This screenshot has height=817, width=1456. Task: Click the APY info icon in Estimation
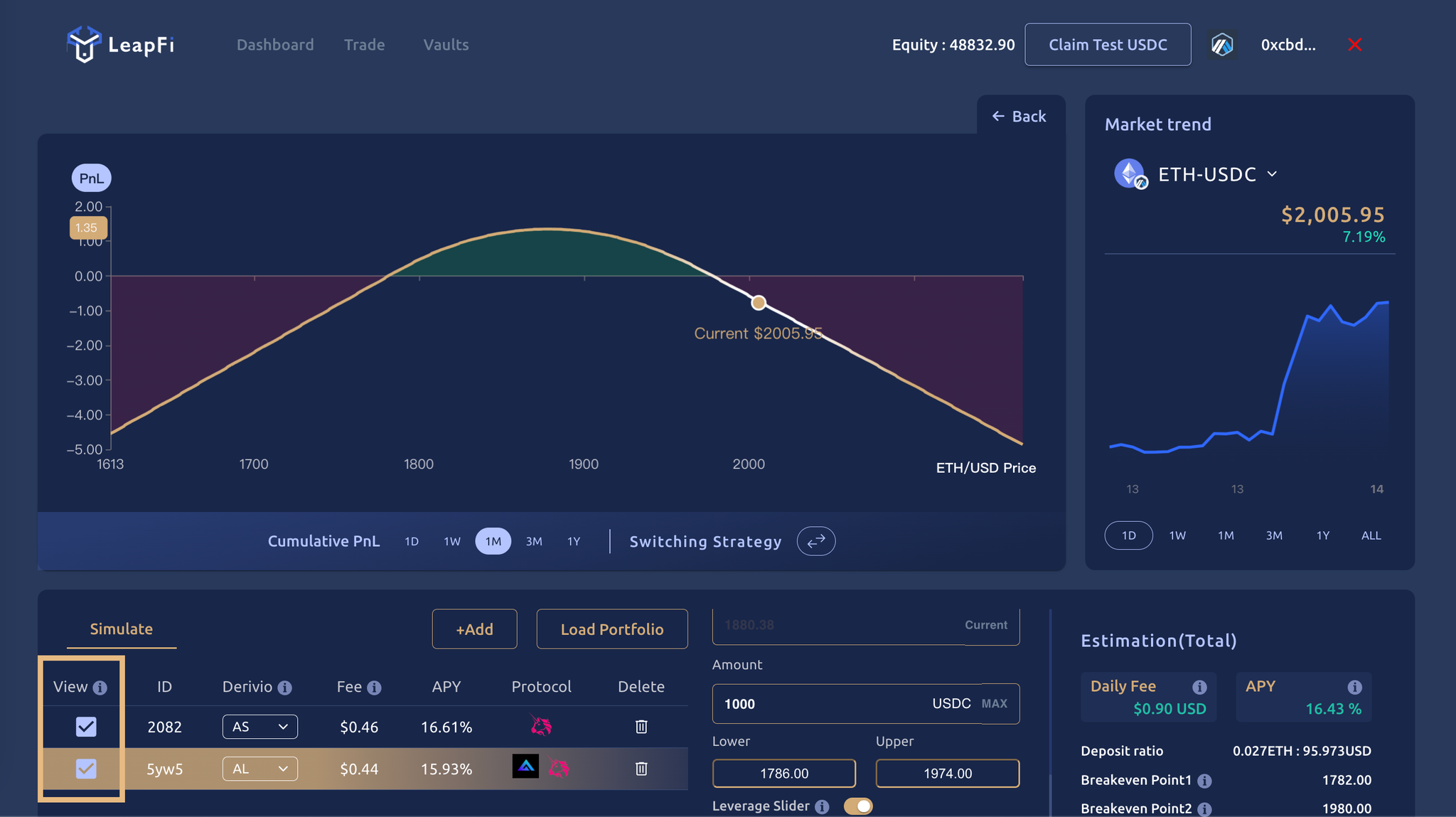1354,687
